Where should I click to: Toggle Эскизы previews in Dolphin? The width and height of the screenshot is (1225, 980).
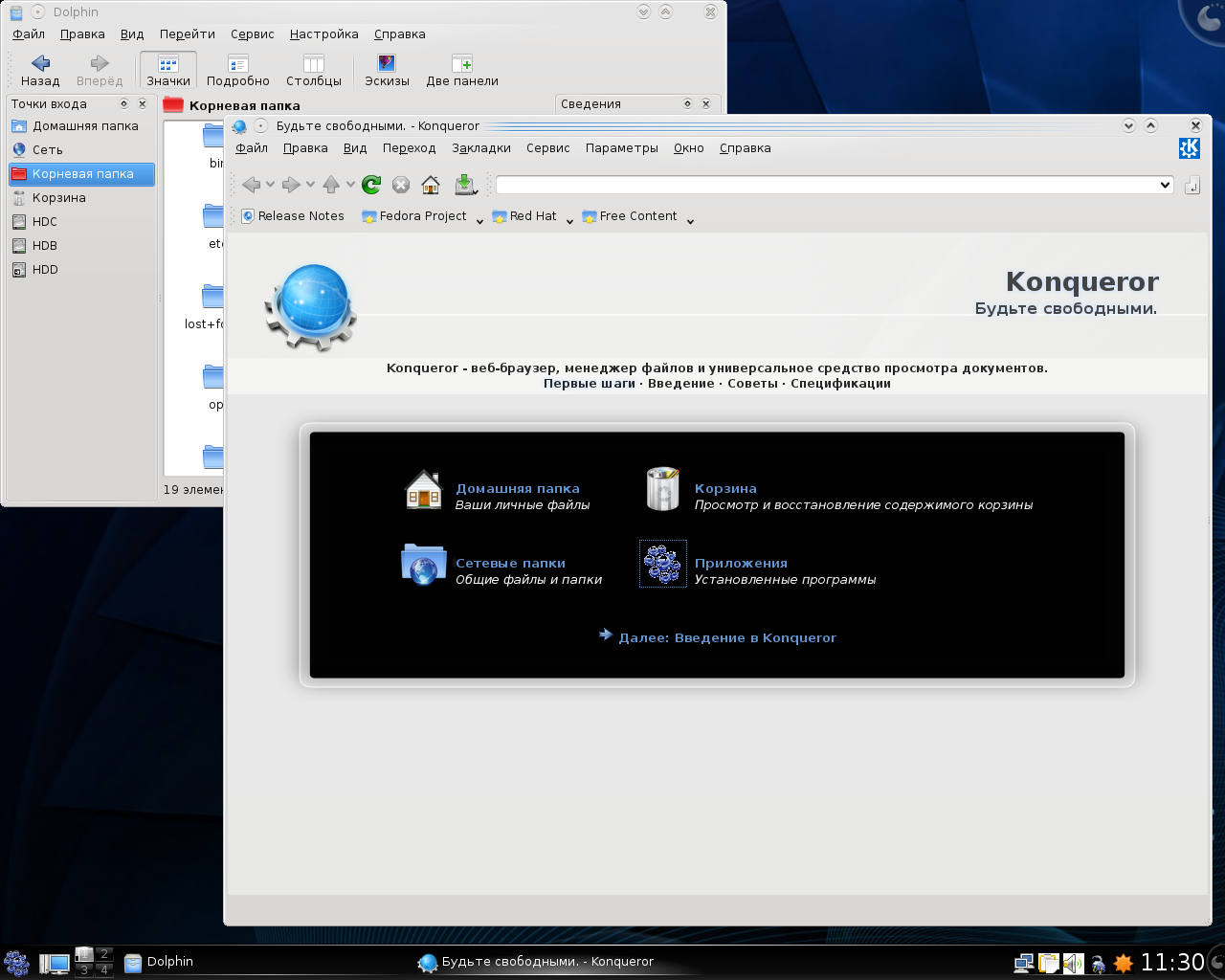[387, 71]
